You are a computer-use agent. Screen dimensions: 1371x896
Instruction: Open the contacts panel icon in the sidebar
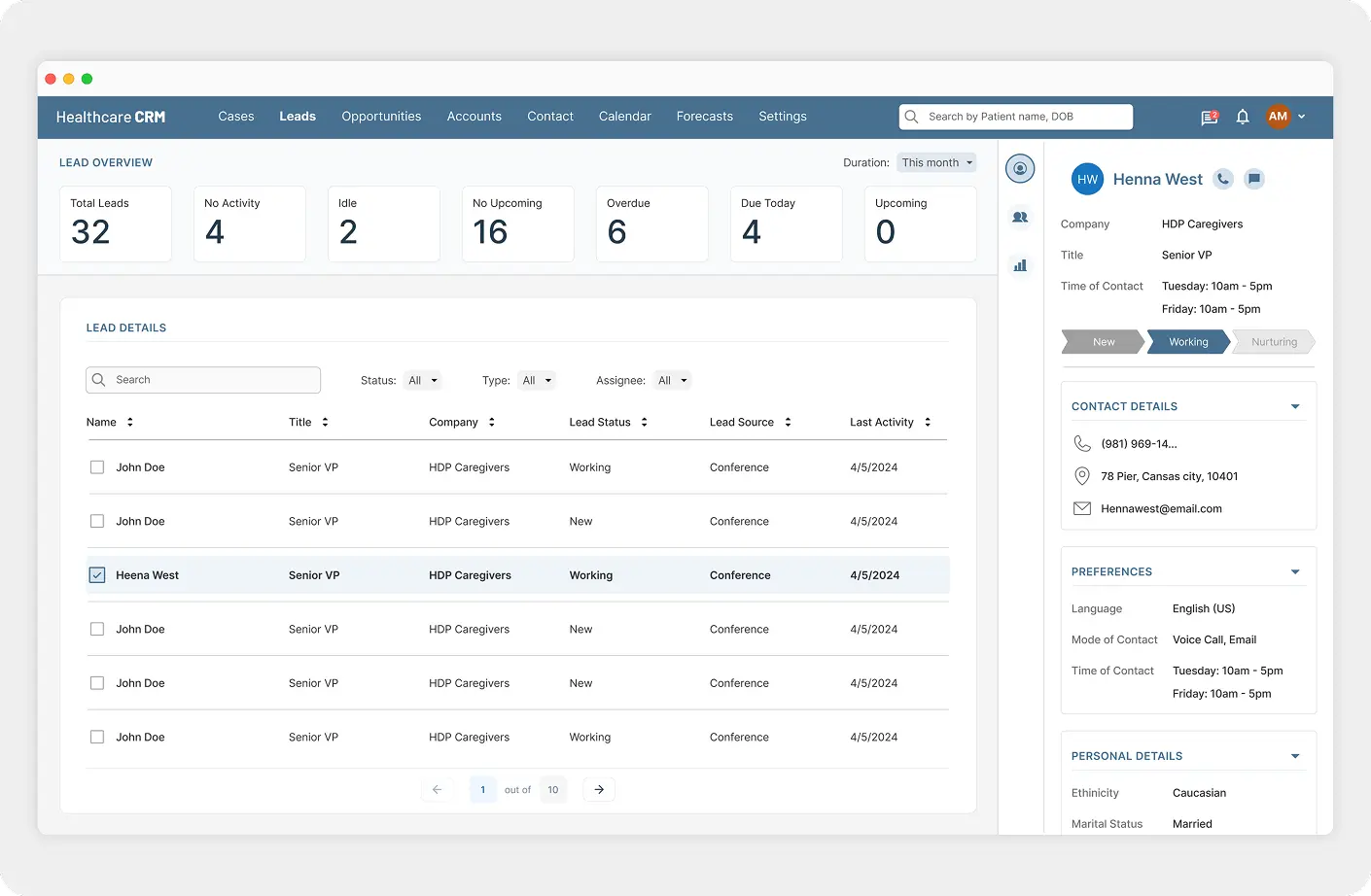(1019, 217)
